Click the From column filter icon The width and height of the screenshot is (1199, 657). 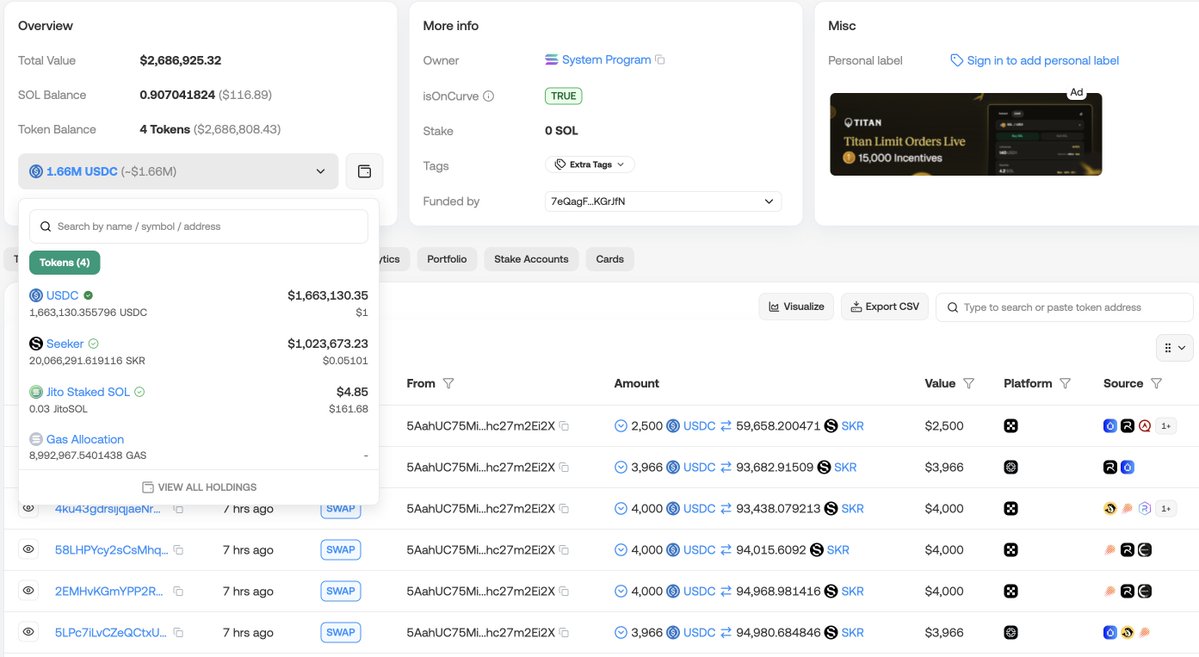click(x=448, y=384)
